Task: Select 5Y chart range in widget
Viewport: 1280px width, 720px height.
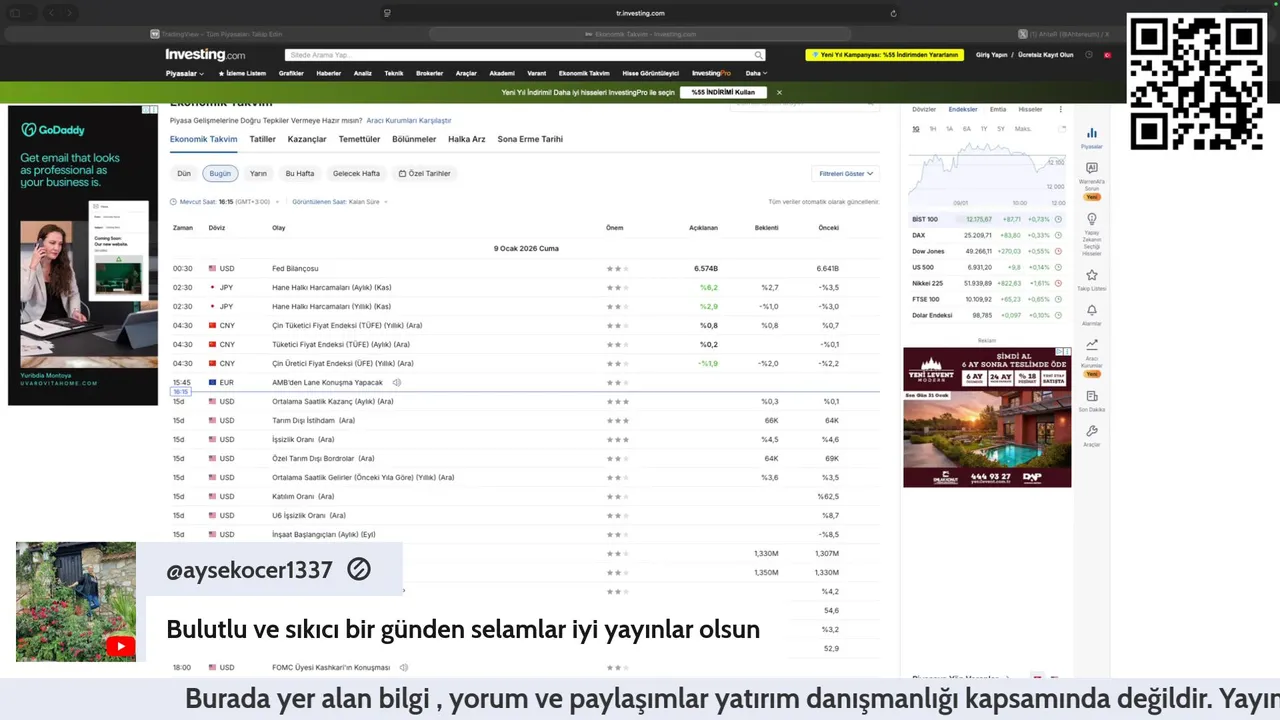Action: (1000, 129)
